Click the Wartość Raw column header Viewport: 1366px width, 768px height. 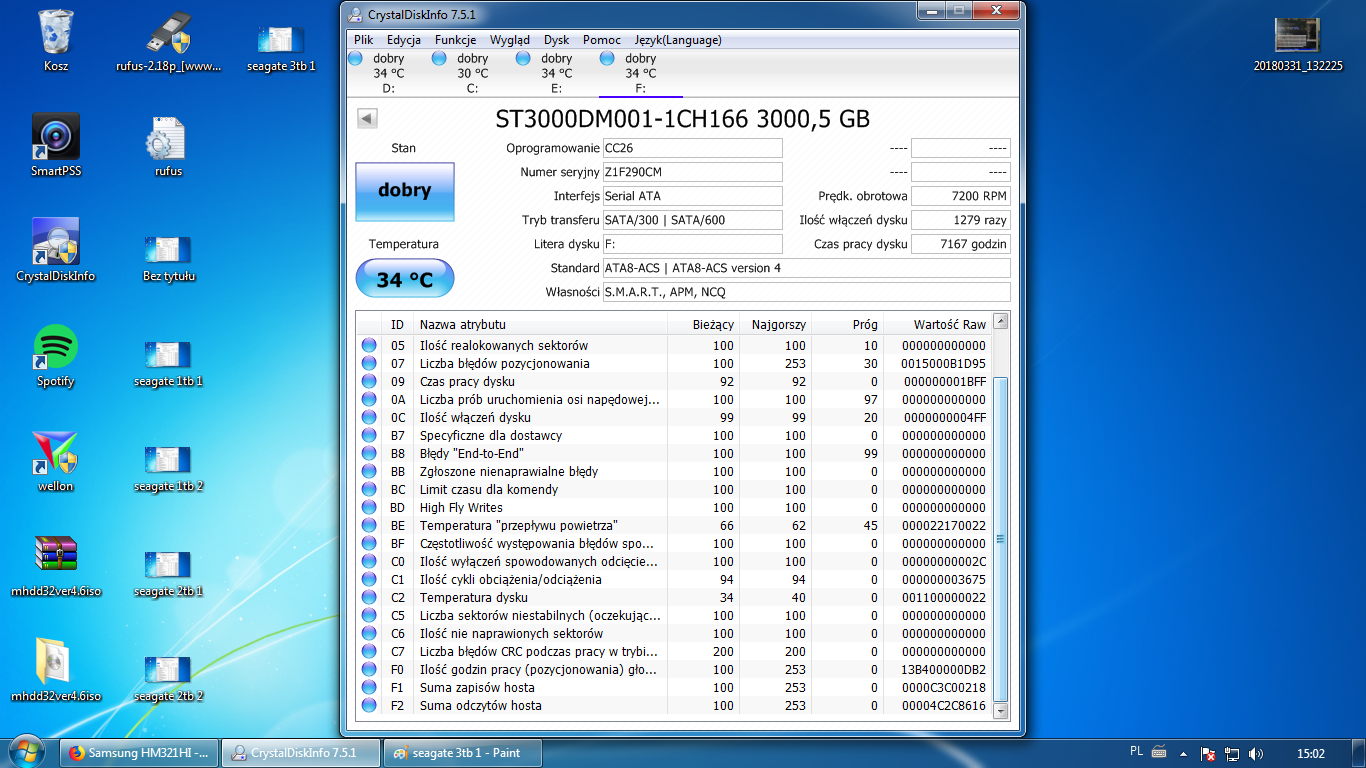click(x=938, y=324)
